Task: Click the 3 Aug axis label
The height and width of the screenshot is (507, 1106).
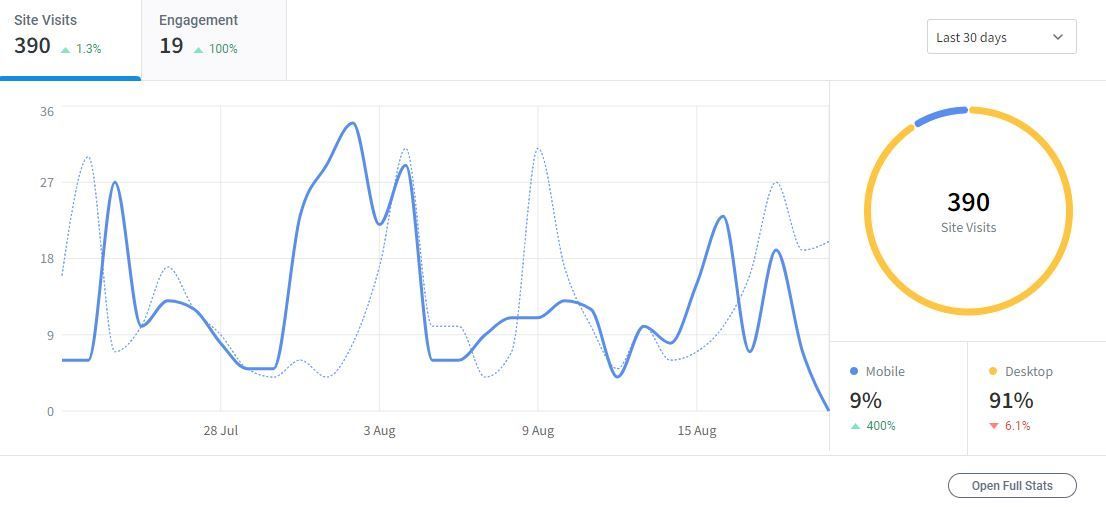Action: 379,431
